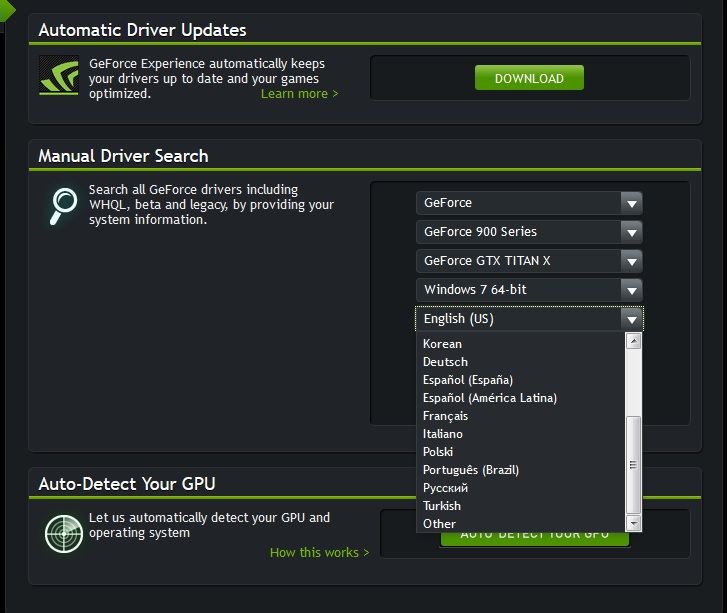Choose Other from the language list
The height and width of the screenshot is (613, 727).
coord(521,524)
